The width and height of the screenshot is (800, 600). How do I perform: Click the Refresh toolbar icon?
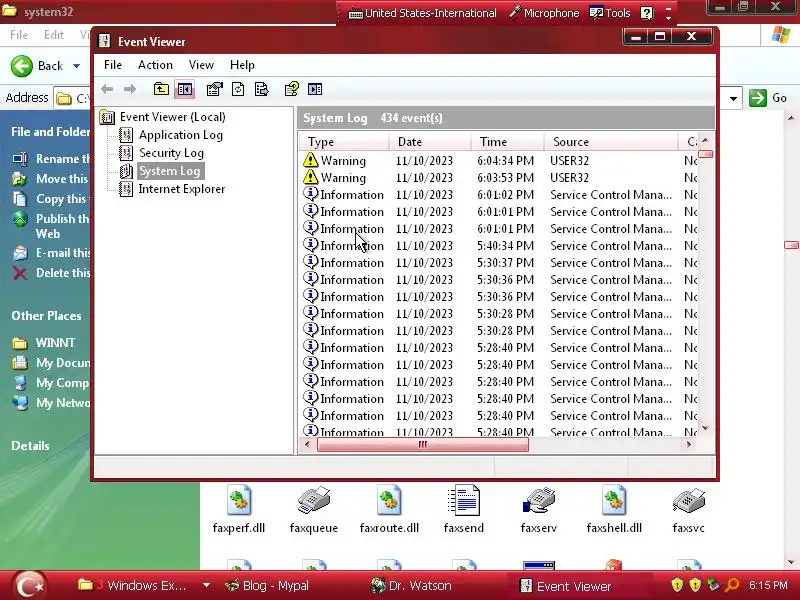238,89
